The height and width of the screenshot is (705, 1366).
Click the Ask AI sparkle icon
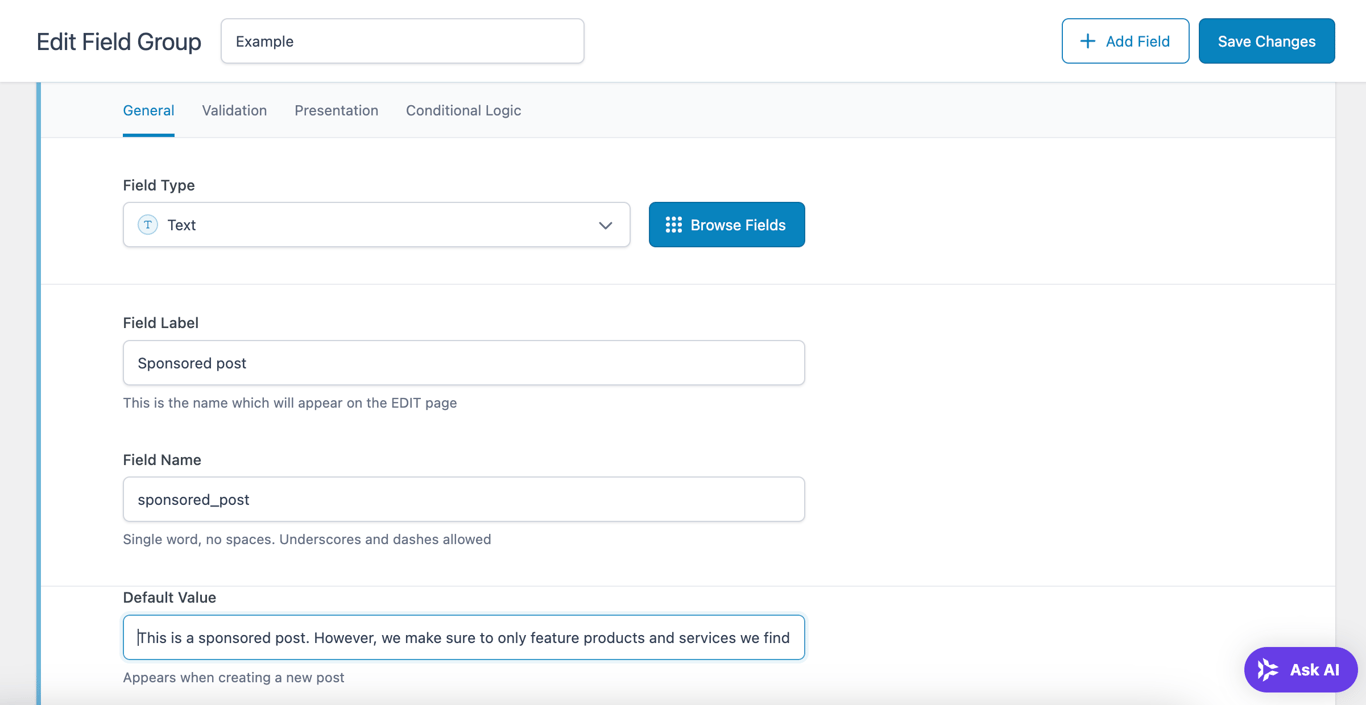point(1266,670)
